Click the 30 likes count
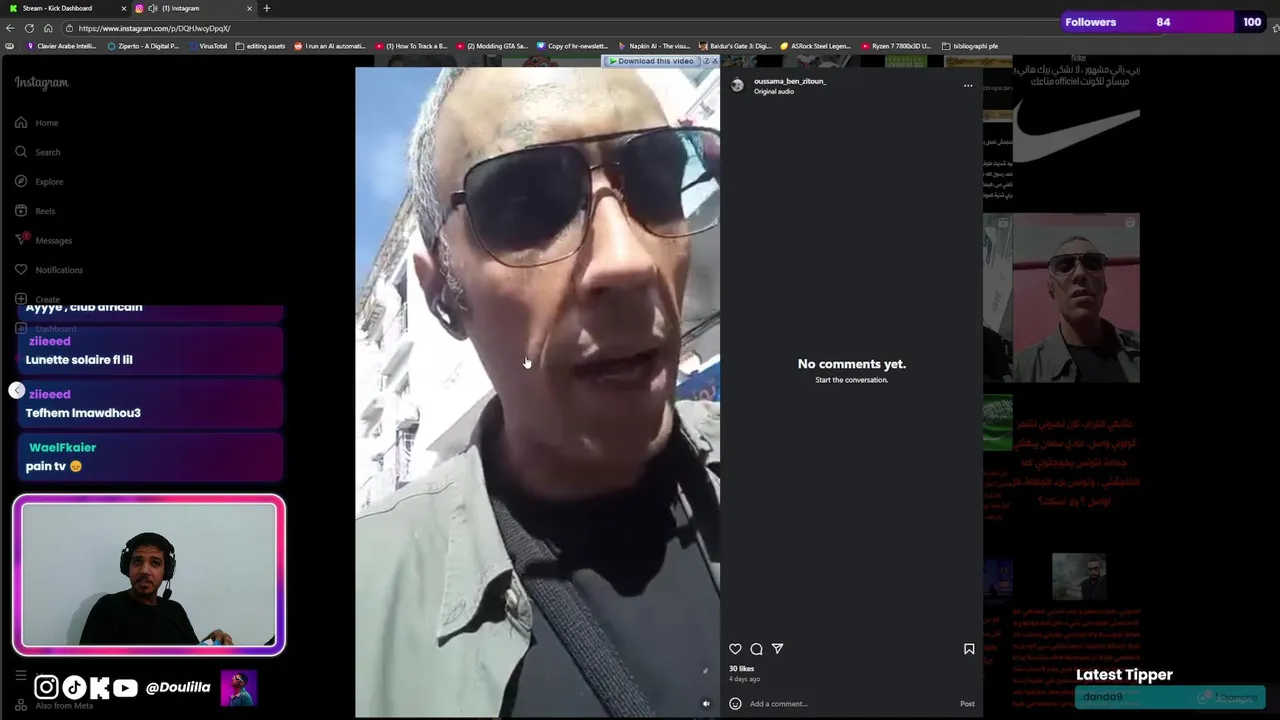The image size is (1280, 720). coord(741,669)
